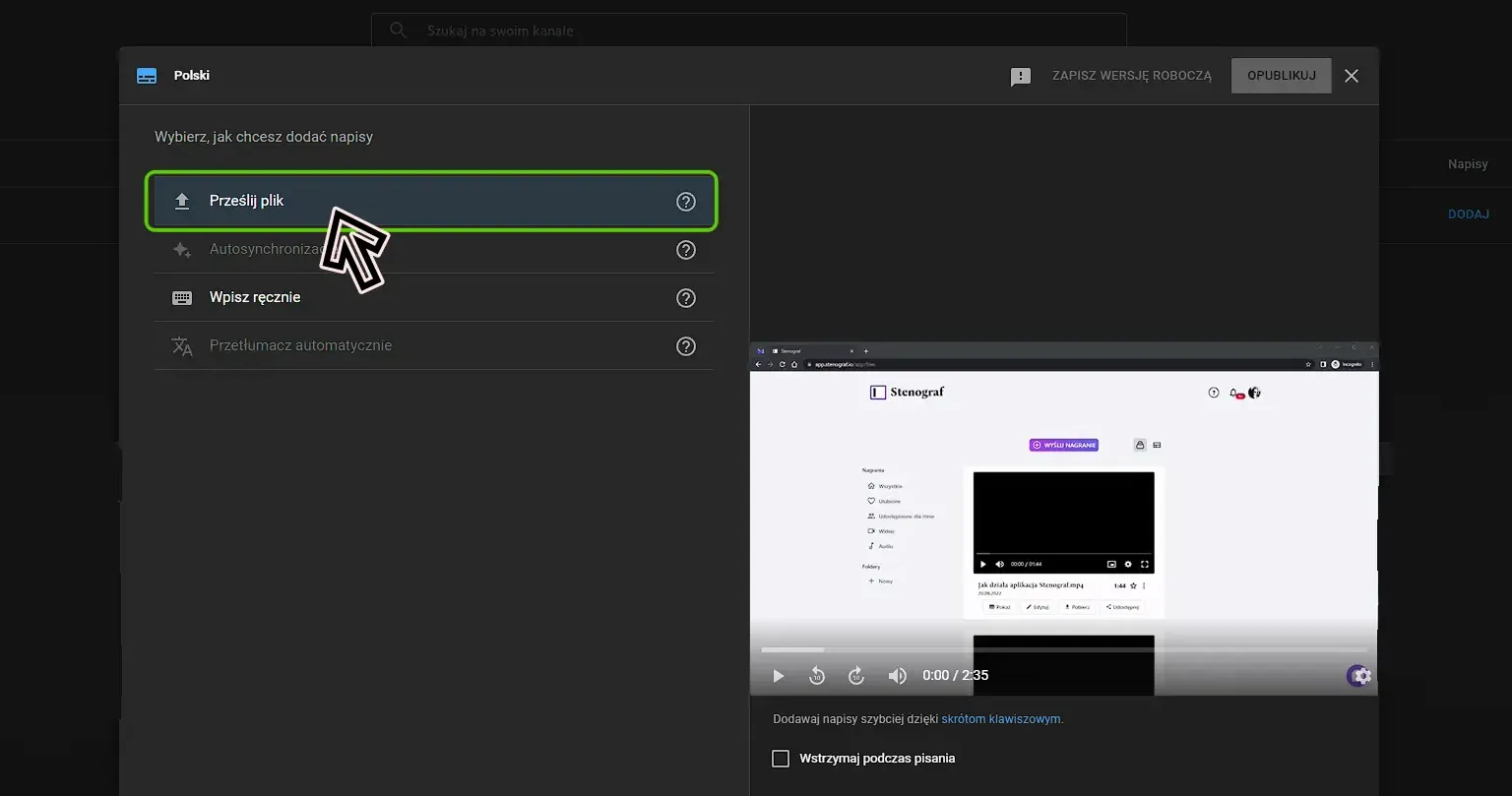
Task: Click the sparkle icon for Autosynchronizacja
Action: tap(181, 250)
